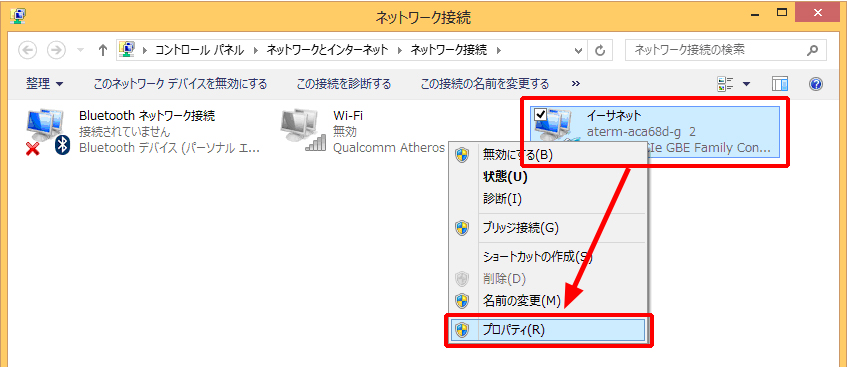Choose 無効にする(B) from context menu
Image resolution: width=847 pixels, height=367 pixels.
pos(547,154)
